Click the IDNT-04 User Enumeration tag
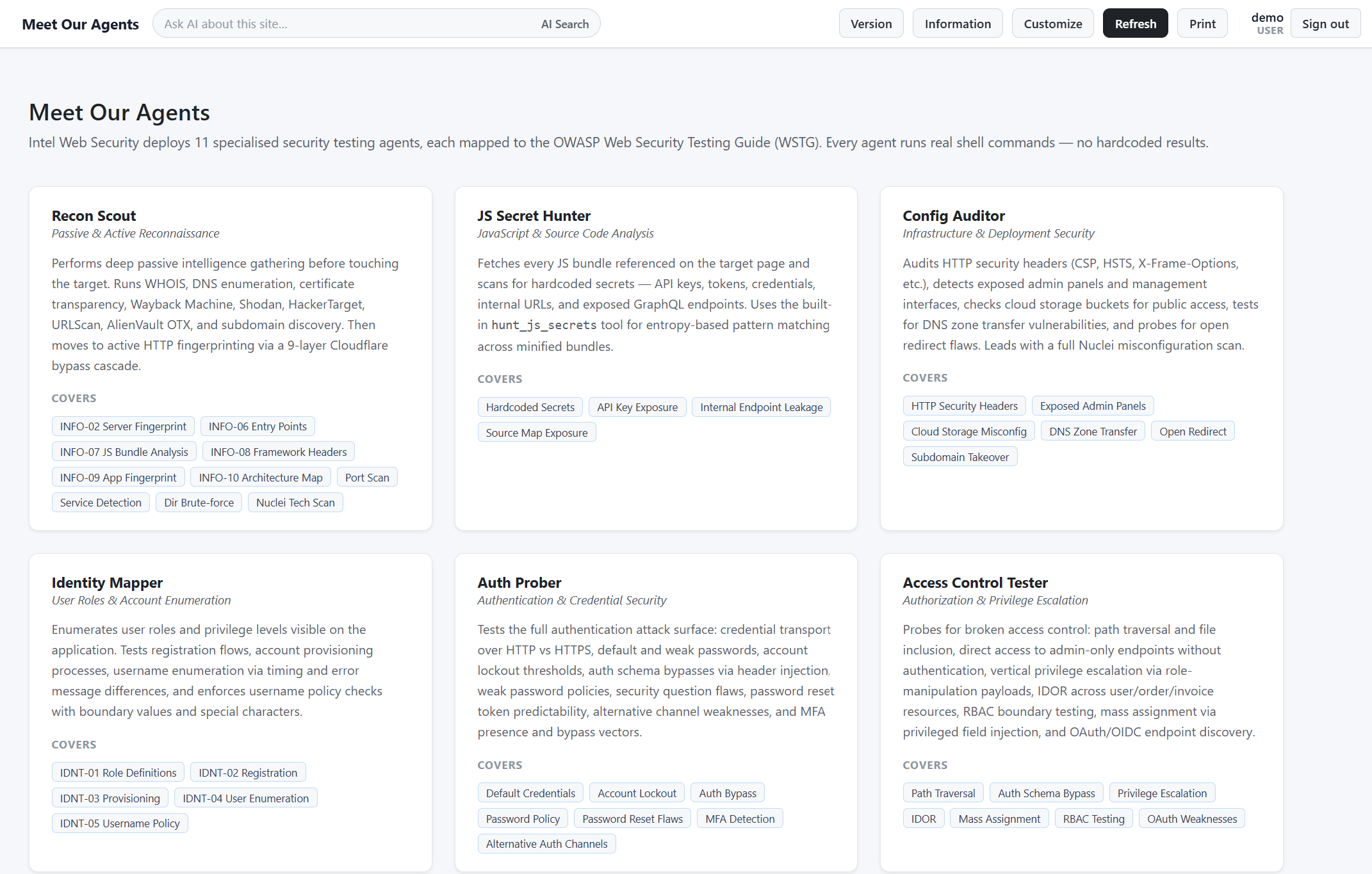The height and width of the screenshot is (874, 1372). click(x=246, y=798)
